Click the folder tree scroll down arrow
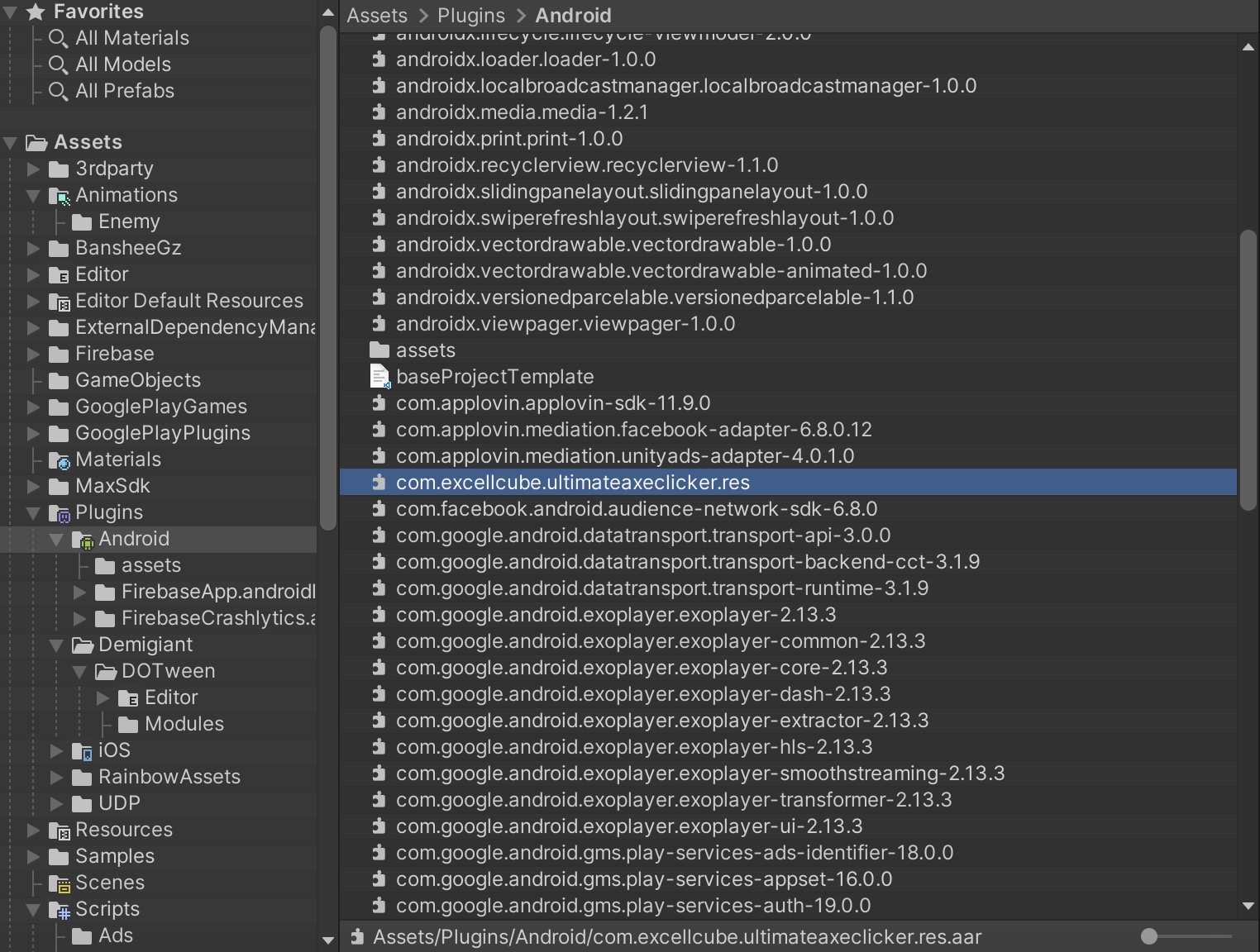The image size is (1260, 952). click(327, 940)
